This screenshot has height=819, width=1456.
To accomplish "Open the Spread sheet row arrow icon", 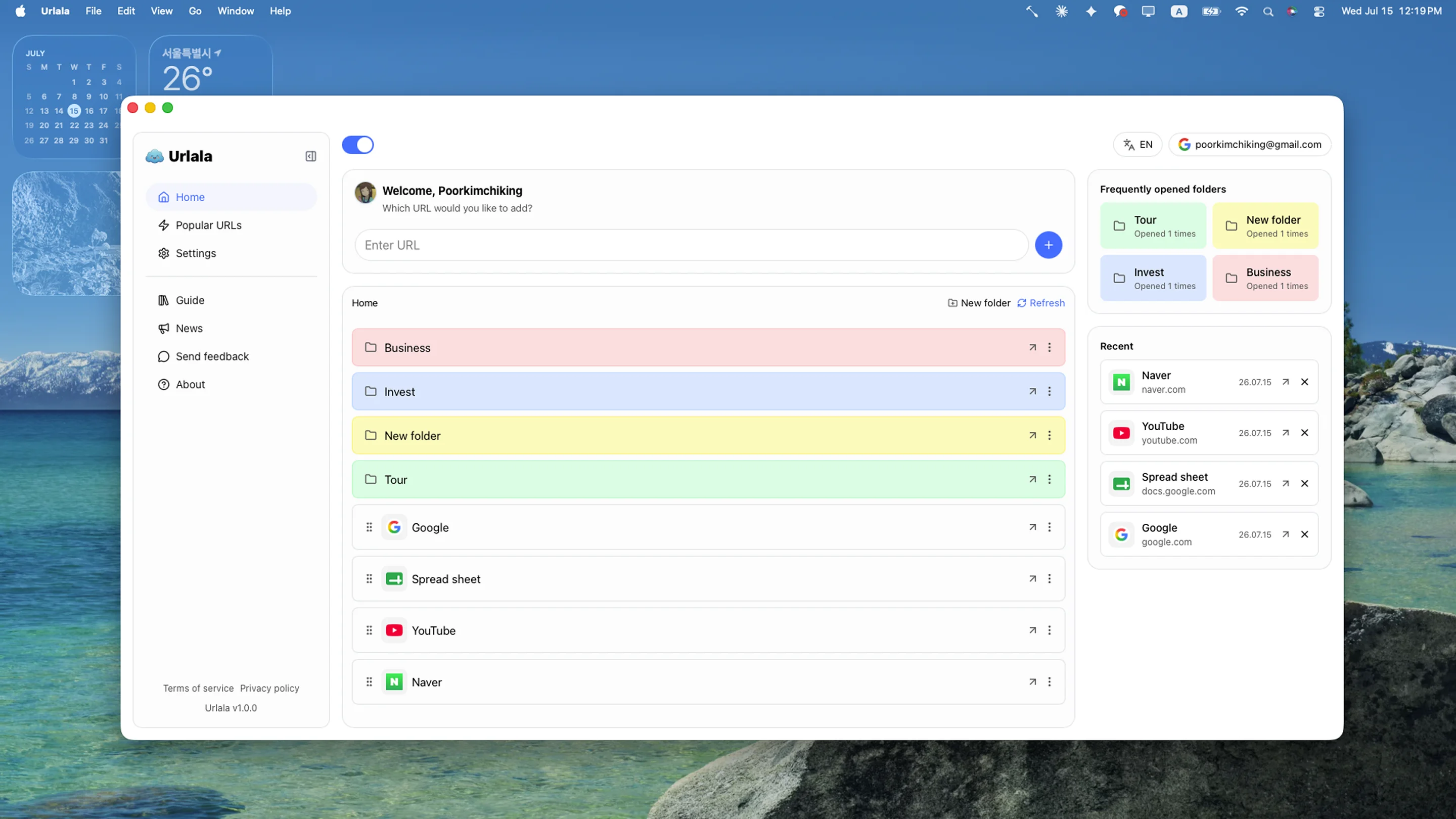I will 1032,579.
